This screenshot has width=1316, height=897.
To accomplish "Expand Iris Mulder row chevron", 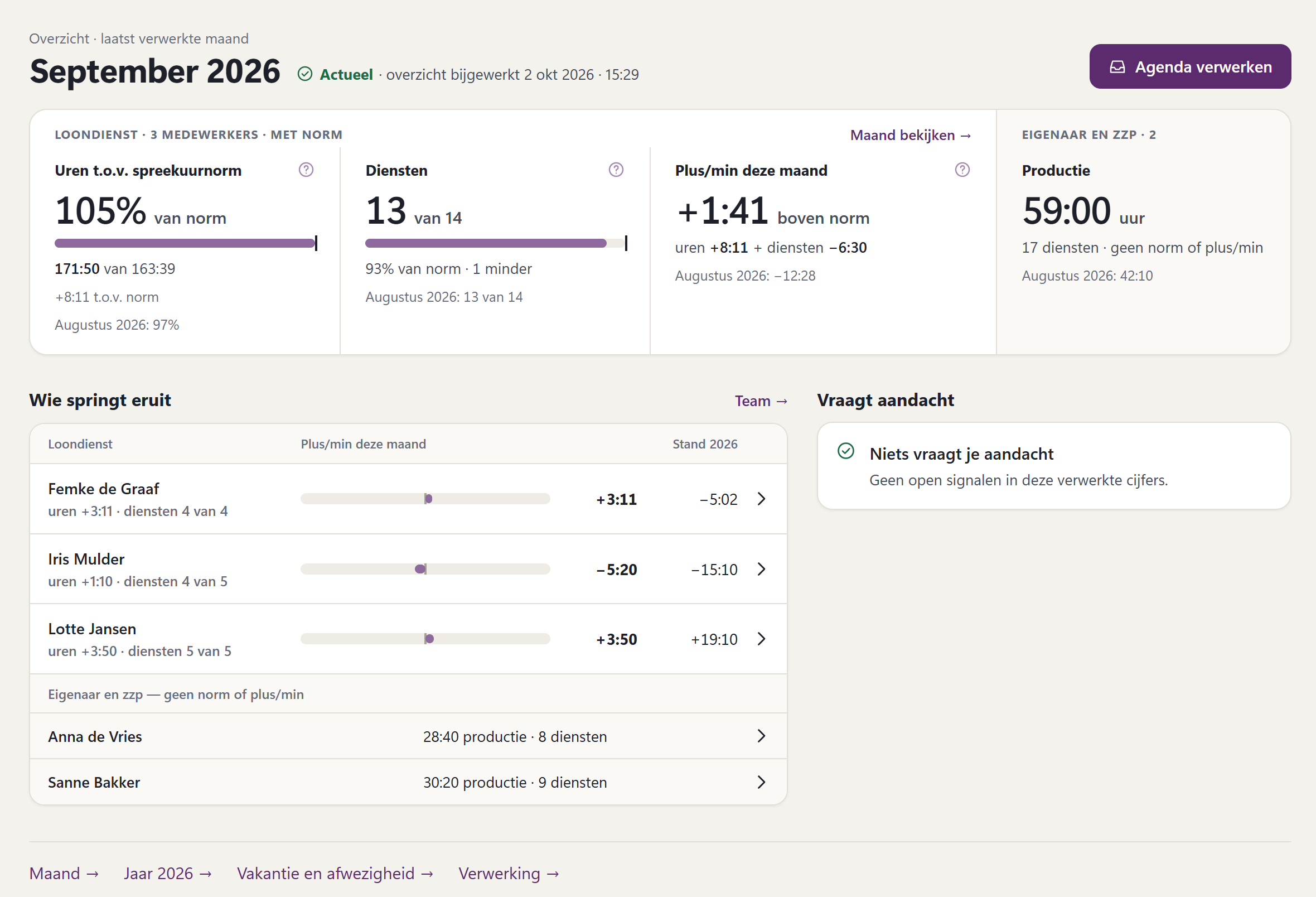I will [762, 569].
